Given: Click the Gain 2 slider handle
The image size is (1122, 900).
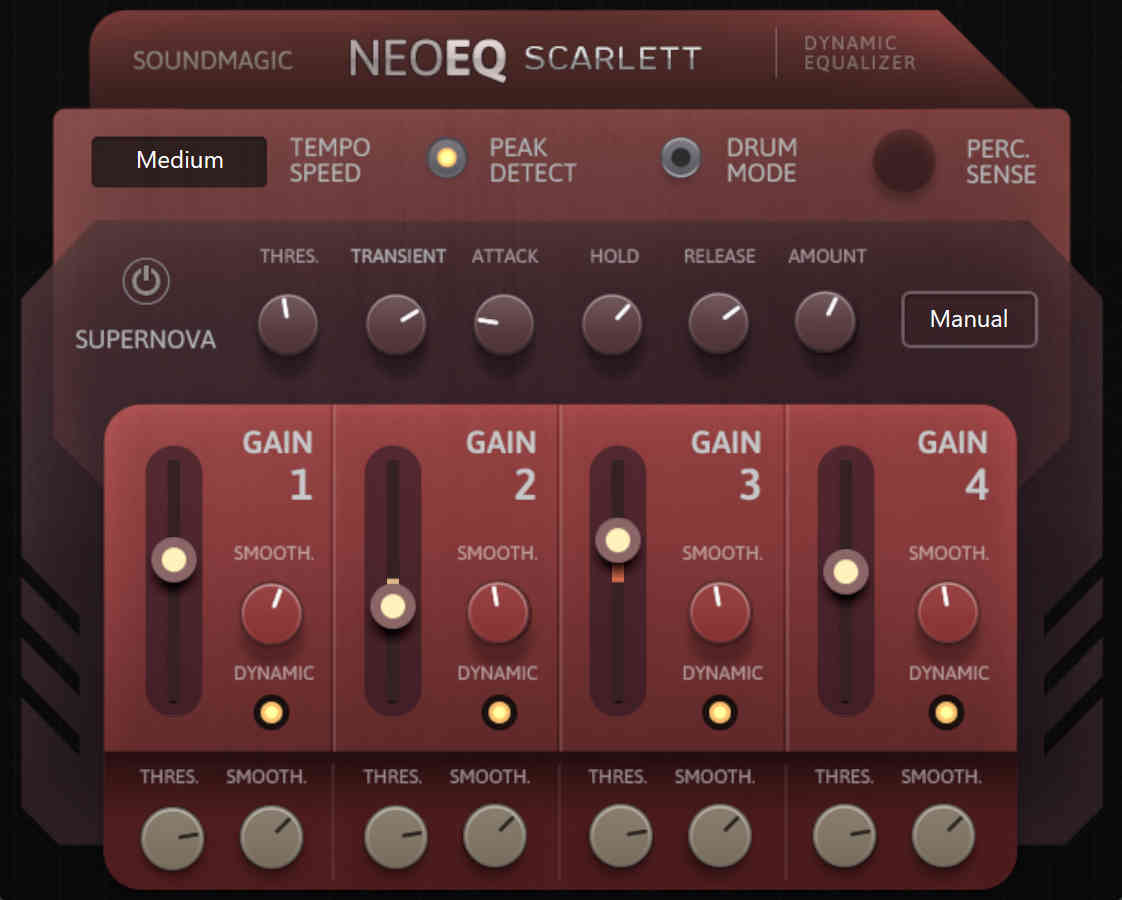Looking at the screenshot, I should point(393,607).
